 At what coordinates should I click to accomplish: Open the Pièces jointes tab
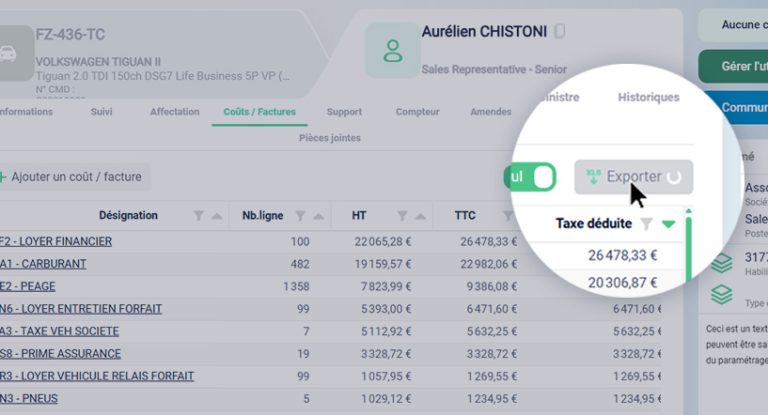click(330, 138)
